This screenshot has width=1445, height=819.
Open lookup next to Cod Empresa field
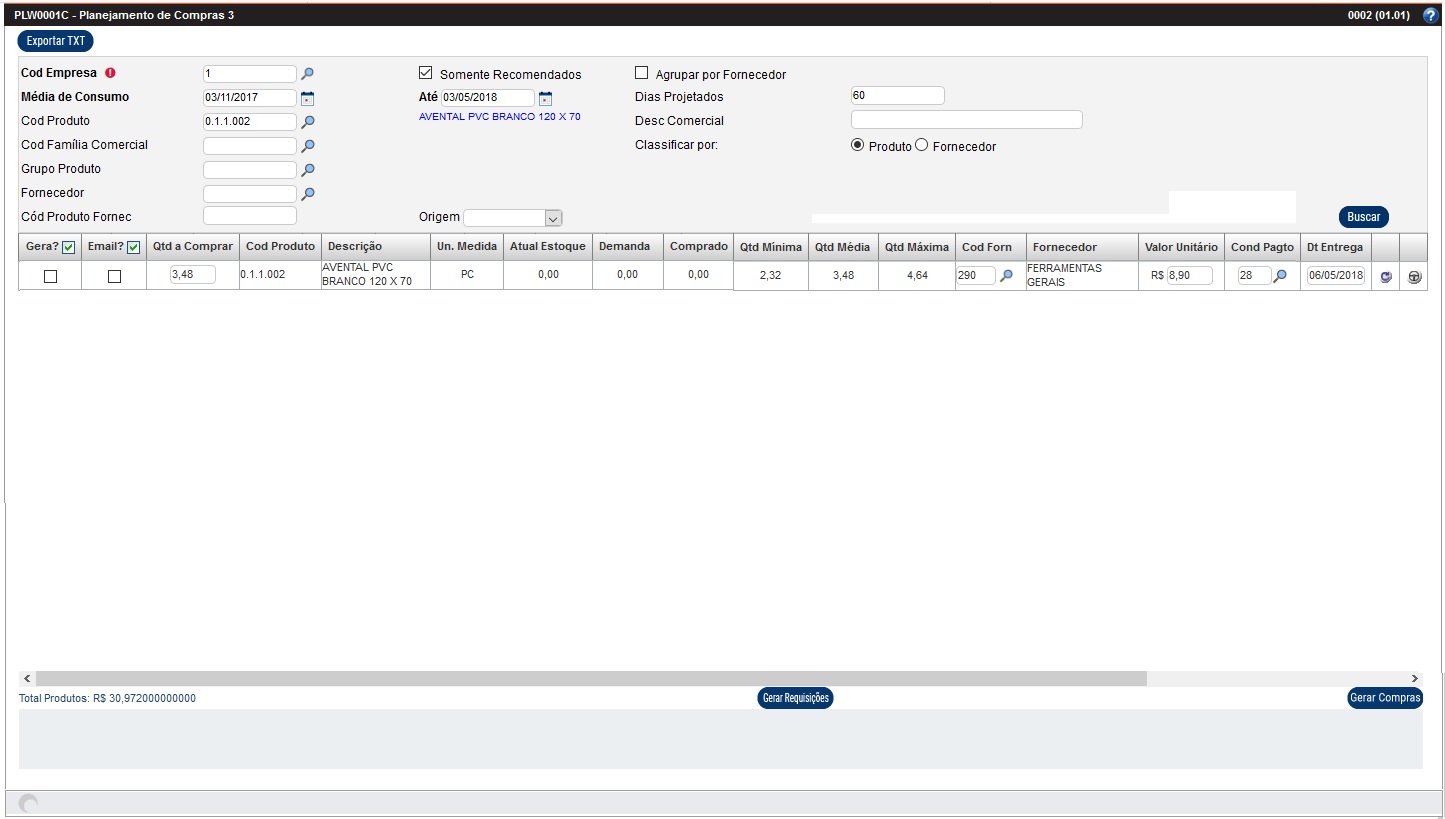point(308,74)
